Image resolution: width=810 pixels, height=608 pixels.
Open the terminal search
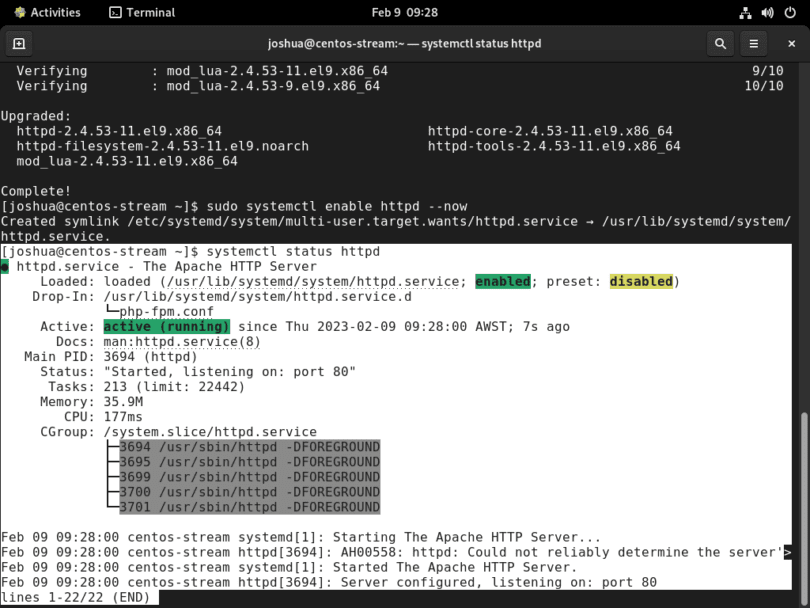pos(720,43)
